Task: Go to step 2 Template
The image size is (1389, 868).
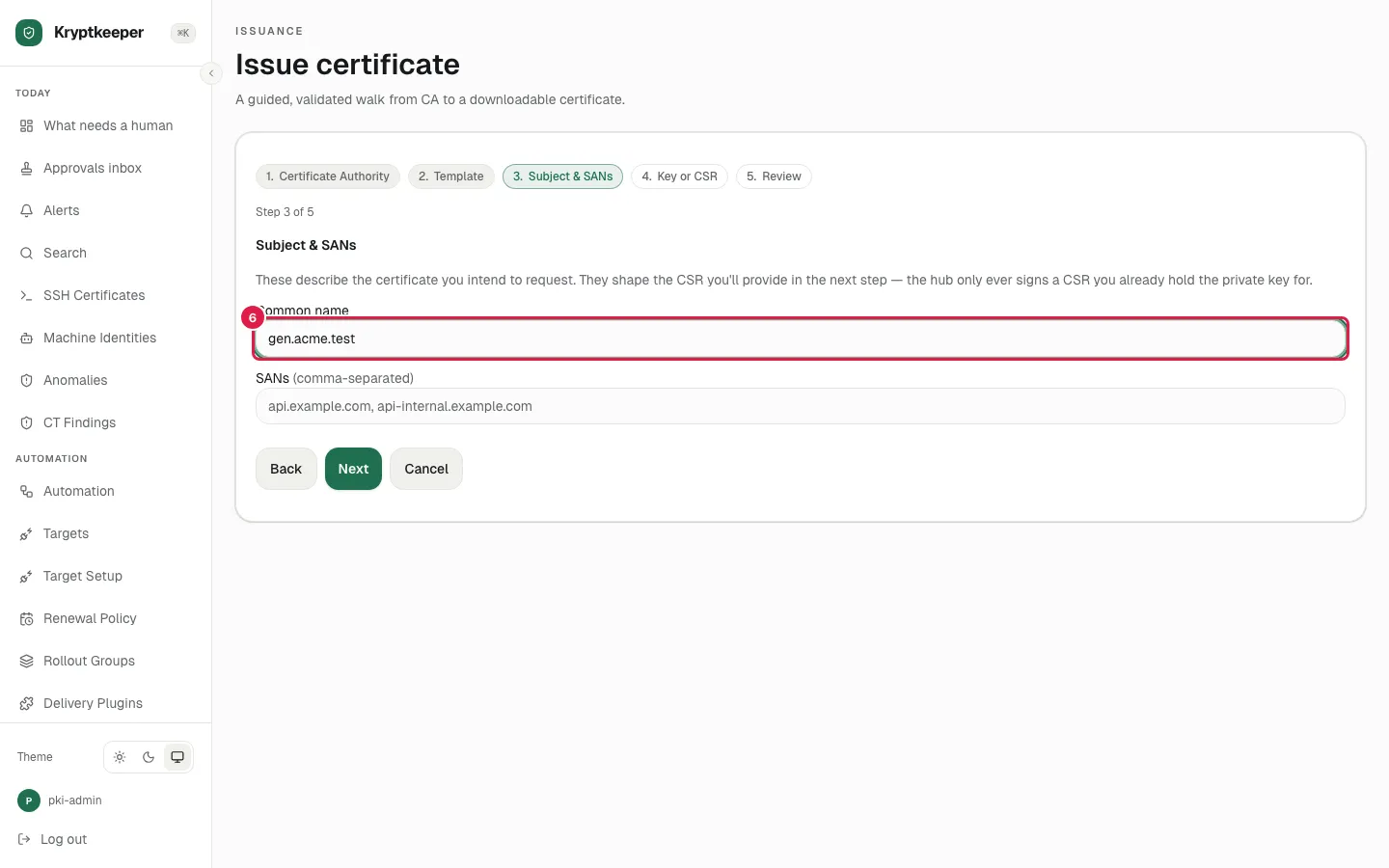Action: coord(451,176)
